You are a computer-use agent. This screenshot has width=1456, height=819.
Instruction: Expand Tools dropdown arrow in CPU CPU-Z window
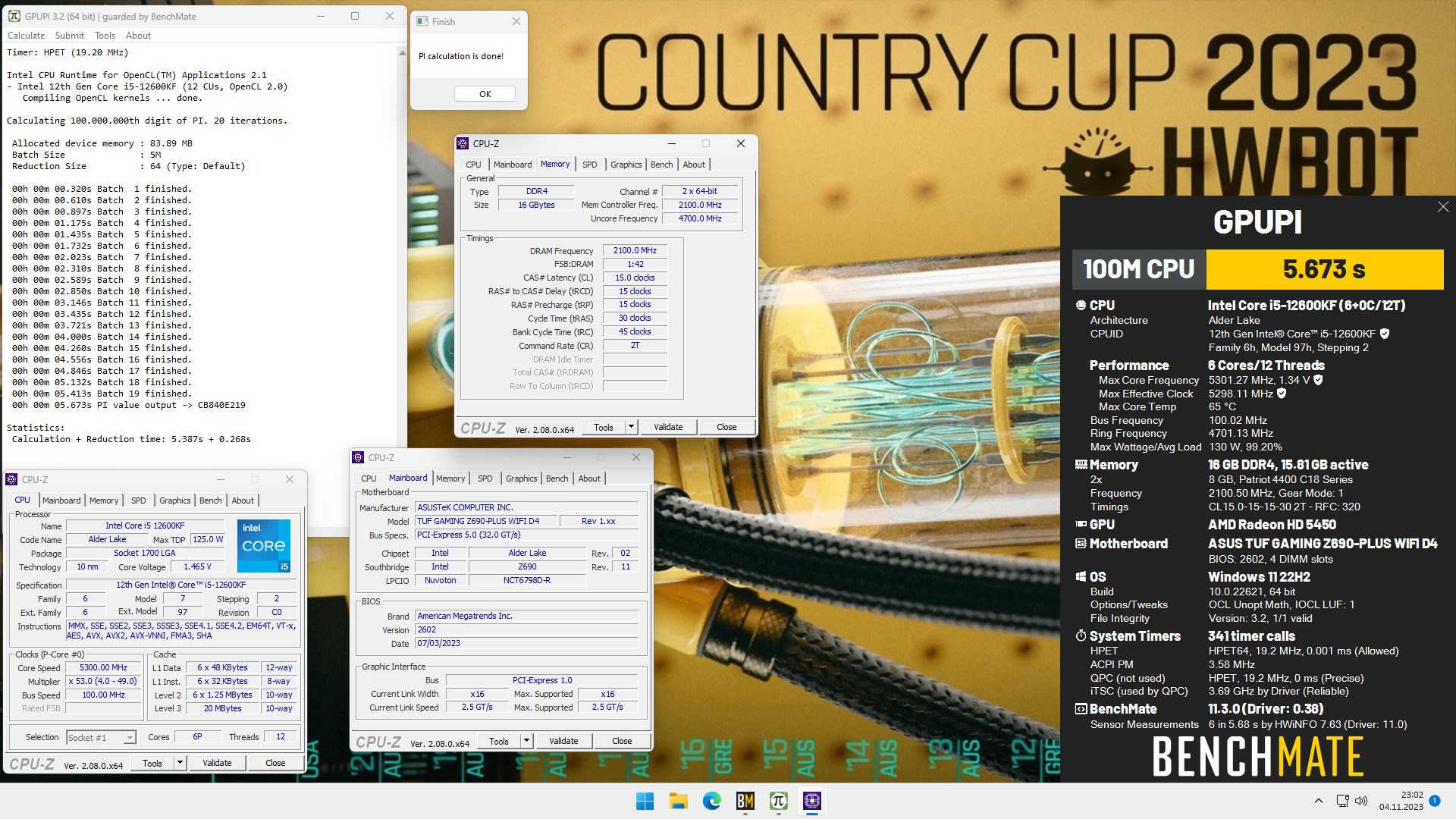[180, 763]
